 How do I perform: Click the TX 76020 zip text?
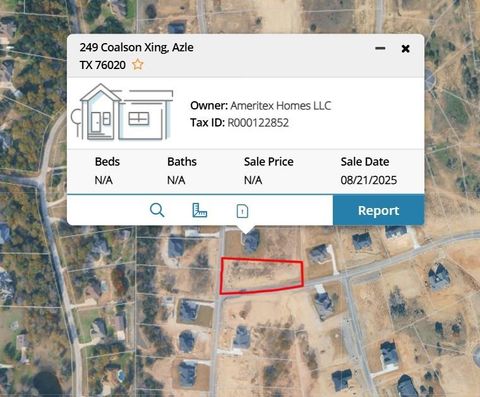103,65
